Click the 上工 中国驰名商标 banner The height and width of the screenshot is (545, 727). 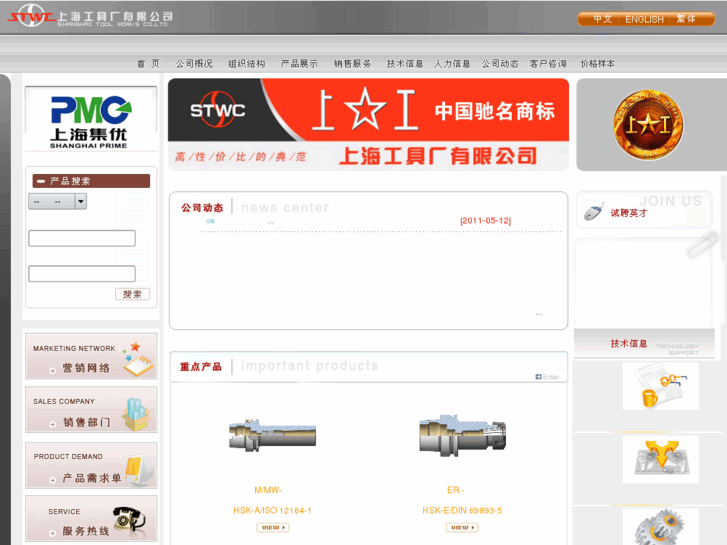coord(368,124)
